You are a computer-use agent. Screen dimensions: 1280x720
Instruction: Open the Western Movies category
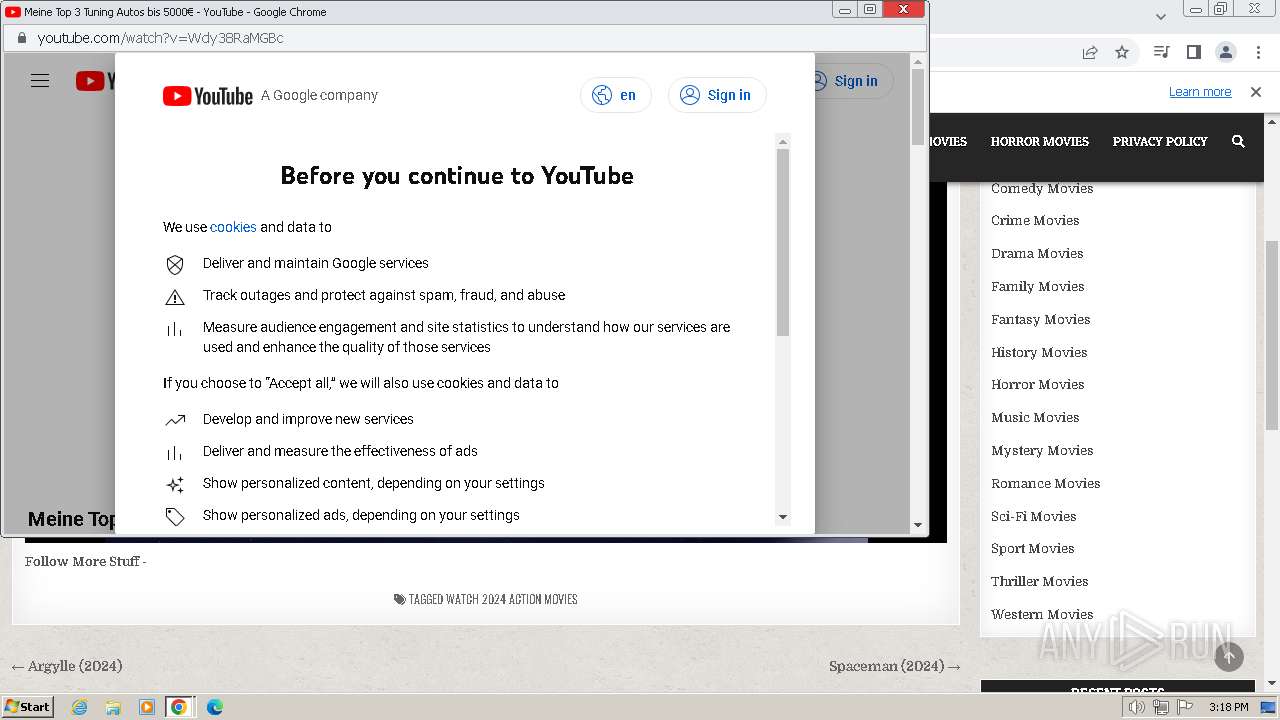(x=1042, y=614)
